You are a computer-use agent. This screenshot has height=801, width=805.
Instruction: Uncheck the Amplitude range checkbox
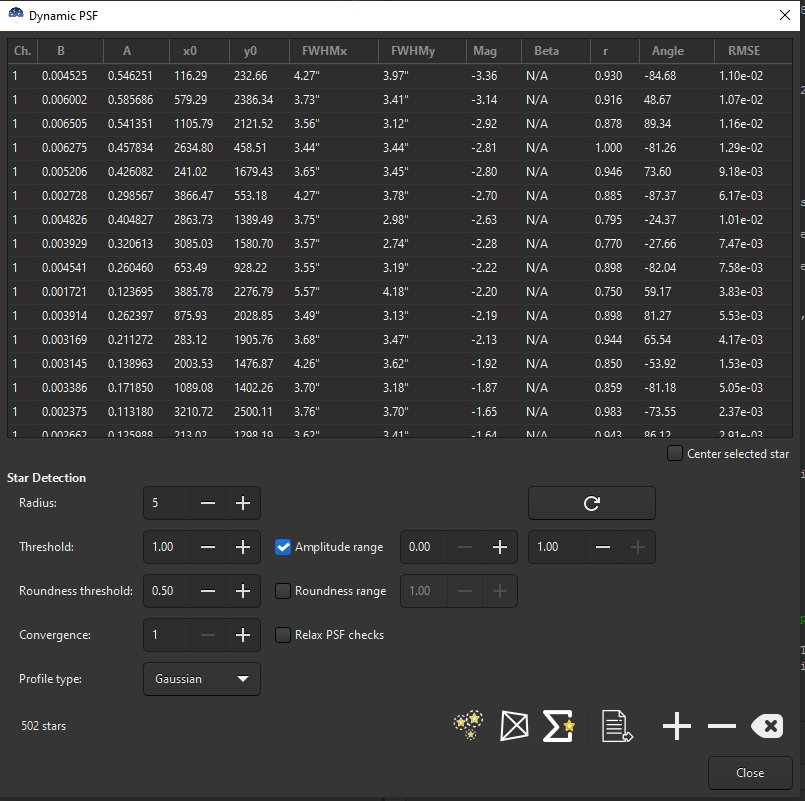point(283,547)
